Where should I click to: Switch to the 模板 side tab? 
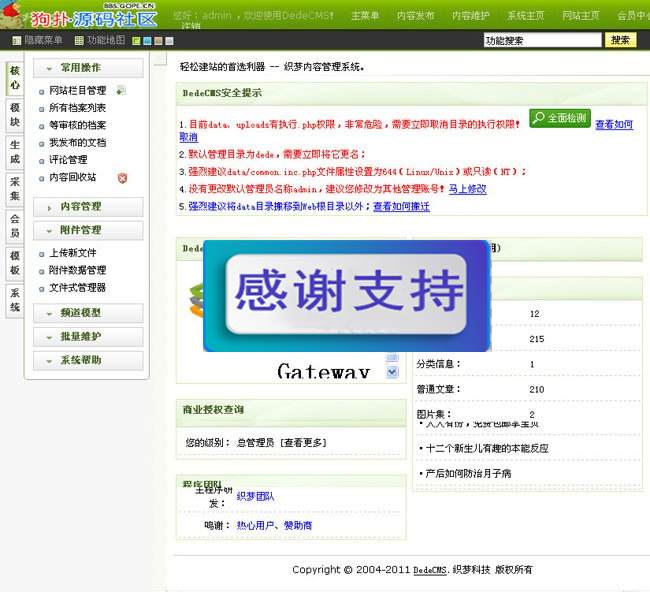(x=15, y=262)
